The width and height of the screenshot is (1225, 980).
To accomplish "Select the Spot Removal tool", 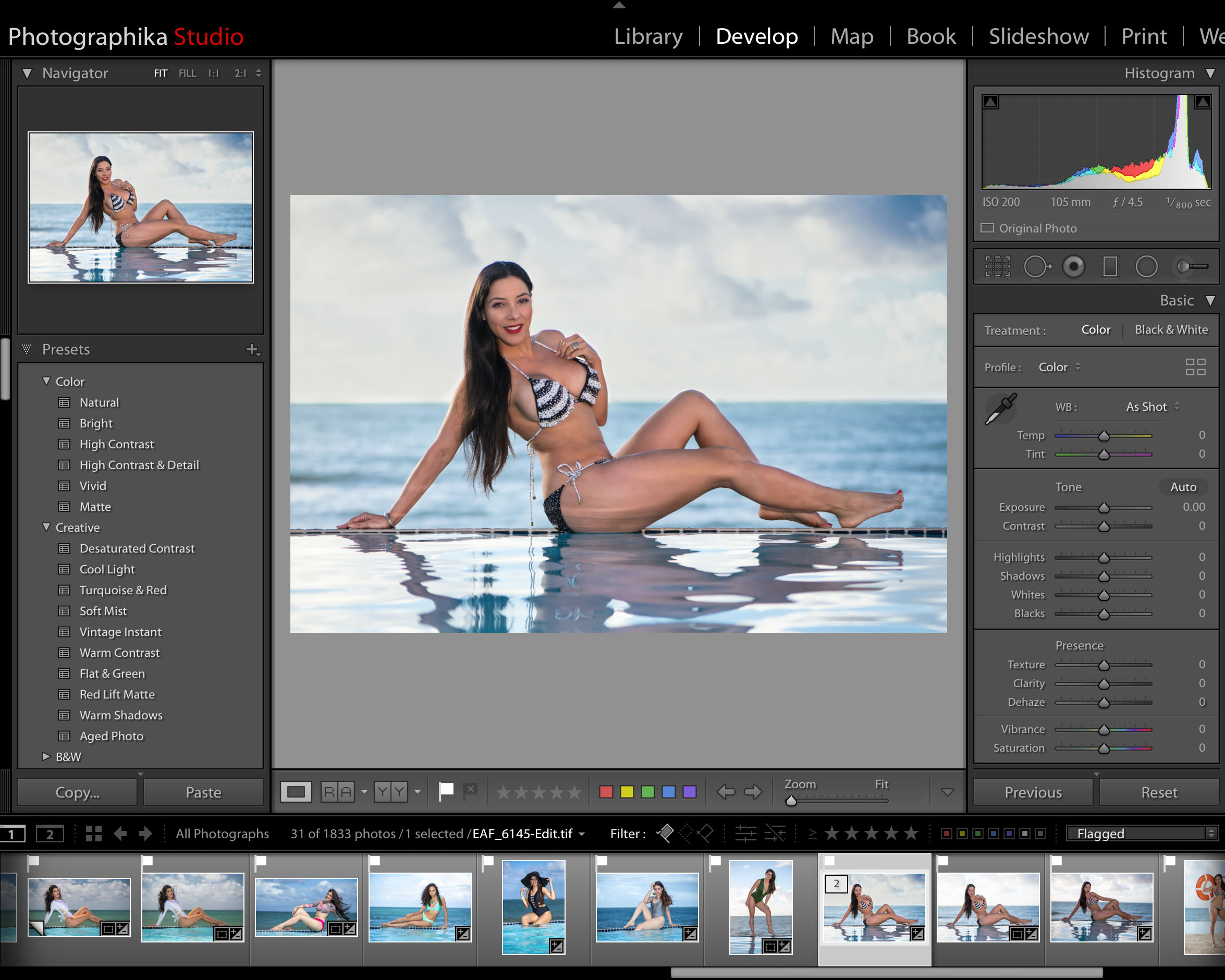I will coord(1036,266).
